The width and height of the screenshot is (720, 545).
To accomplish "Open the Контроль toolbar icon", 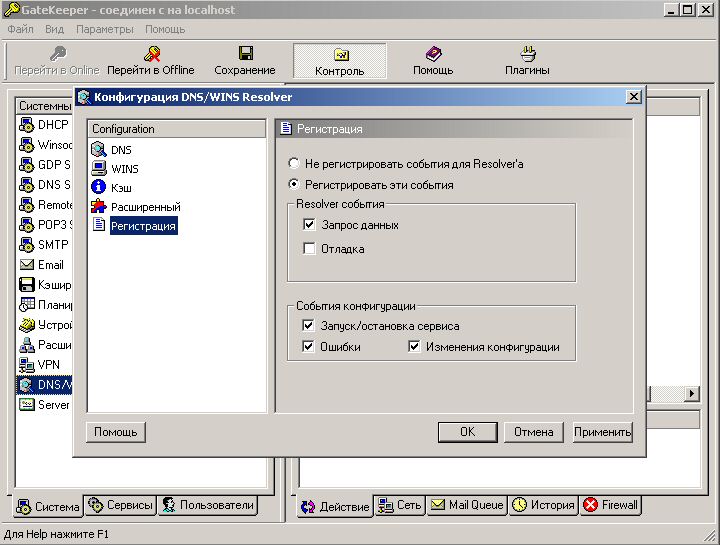I will 339,55.
